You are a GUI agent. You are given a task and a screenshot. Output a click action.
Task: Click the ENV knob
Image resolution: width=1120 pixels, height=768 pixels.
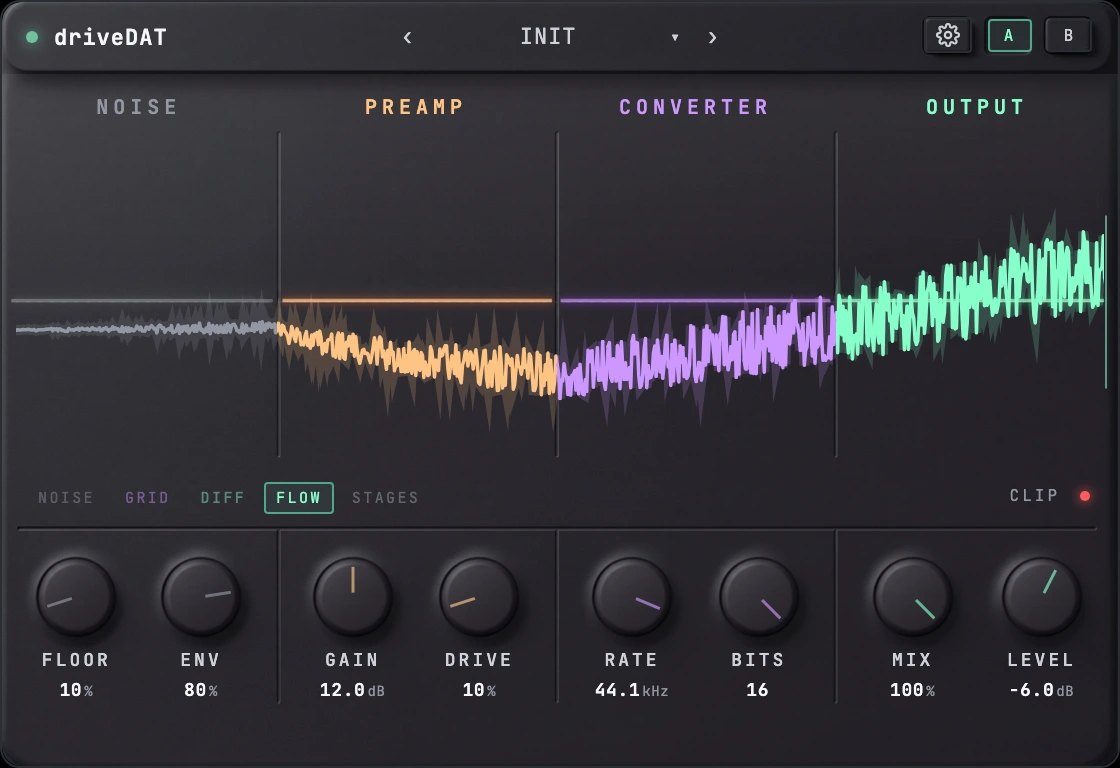pyautogui.click(x=201, y=596)
